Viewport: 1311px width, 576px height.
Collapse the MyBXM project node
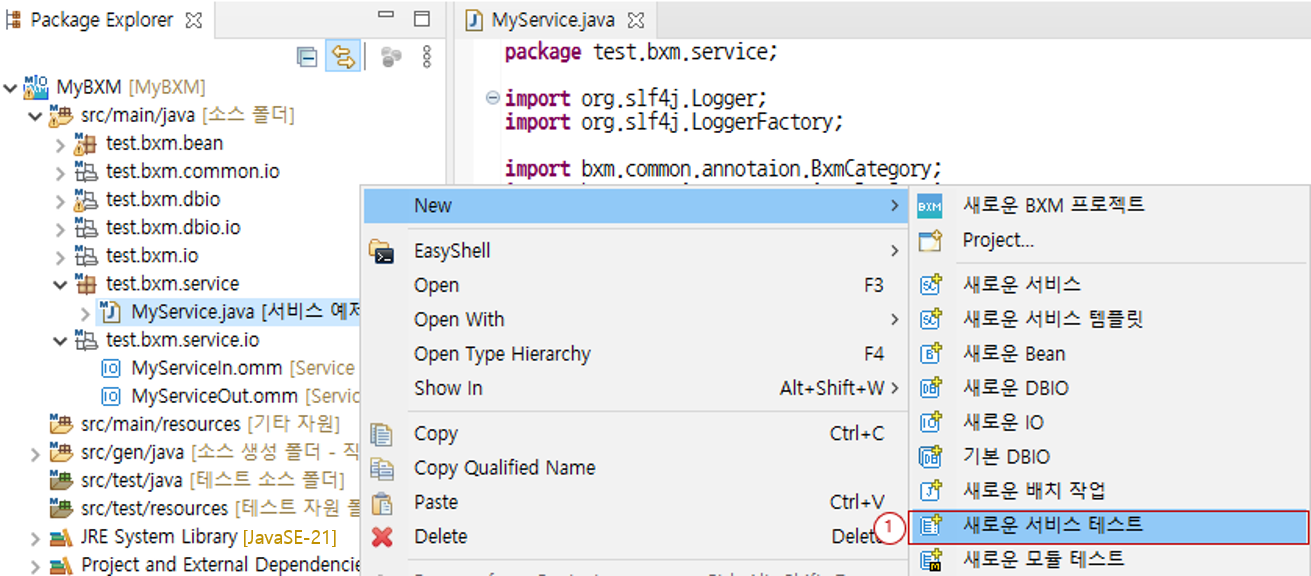pyautogui.click(x=11, y=87)
